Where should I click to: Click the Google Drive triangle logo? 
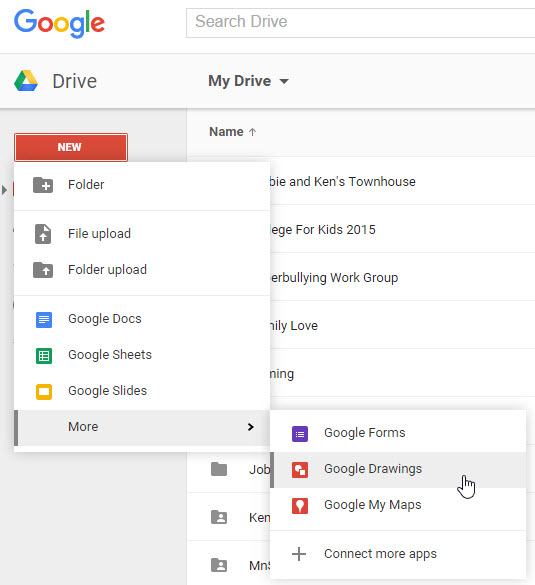26,81
